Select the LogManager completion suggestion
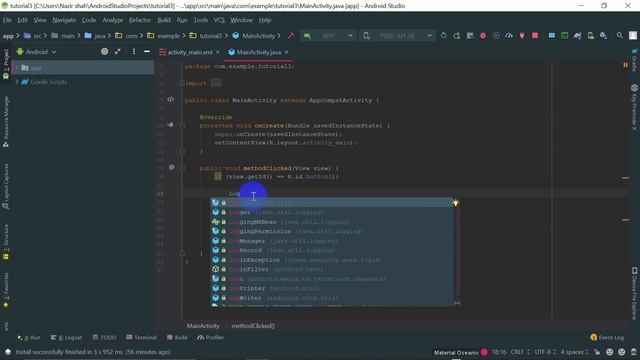 [x=332, y=241]
